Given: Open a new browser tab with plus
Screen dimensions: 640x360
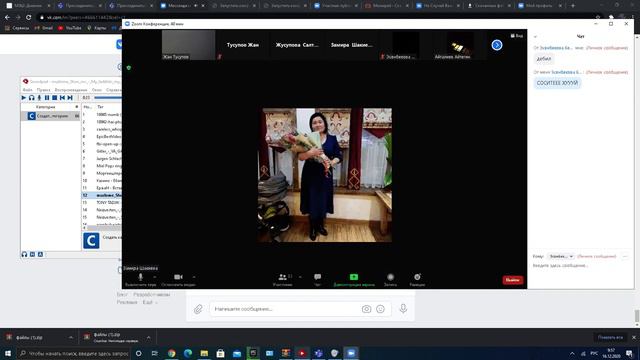Looking at the screenshot, I should [573, 6].
